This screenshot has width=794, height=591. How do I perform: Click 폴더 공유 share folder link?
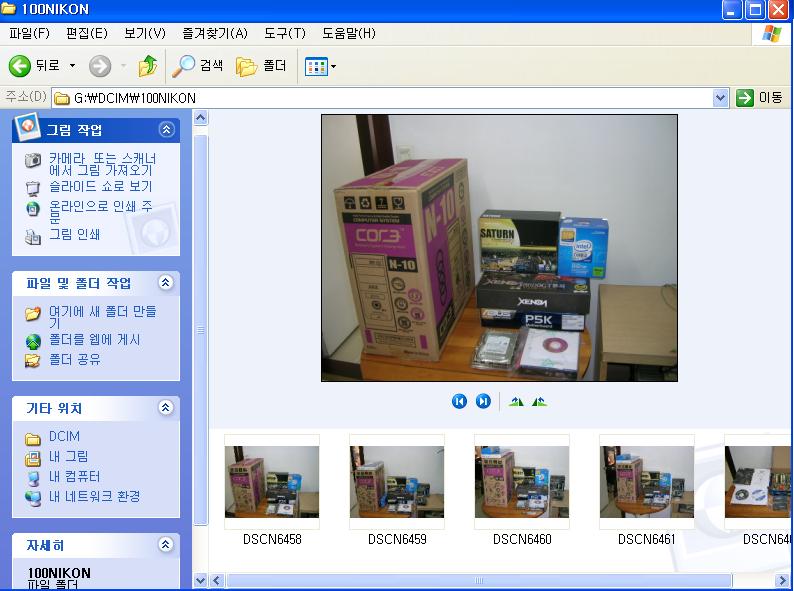point(74,360)
